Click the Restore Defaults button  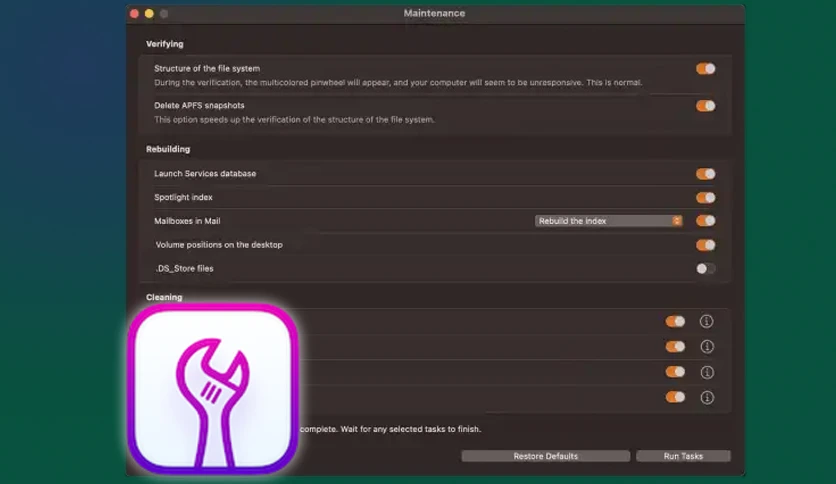click(545, 456)
